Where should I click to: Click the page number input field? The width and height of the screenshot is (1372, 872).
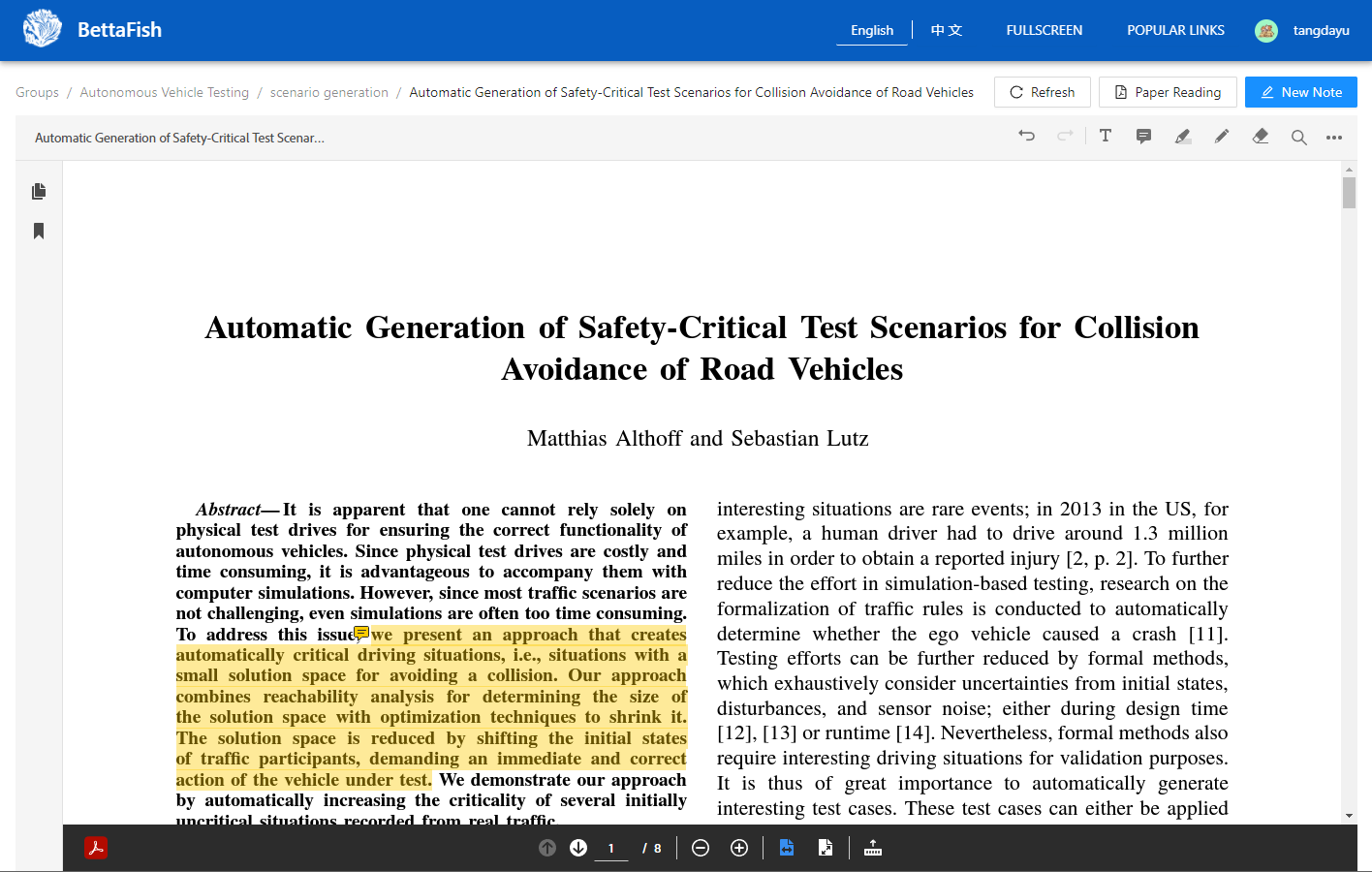point(611,849)
